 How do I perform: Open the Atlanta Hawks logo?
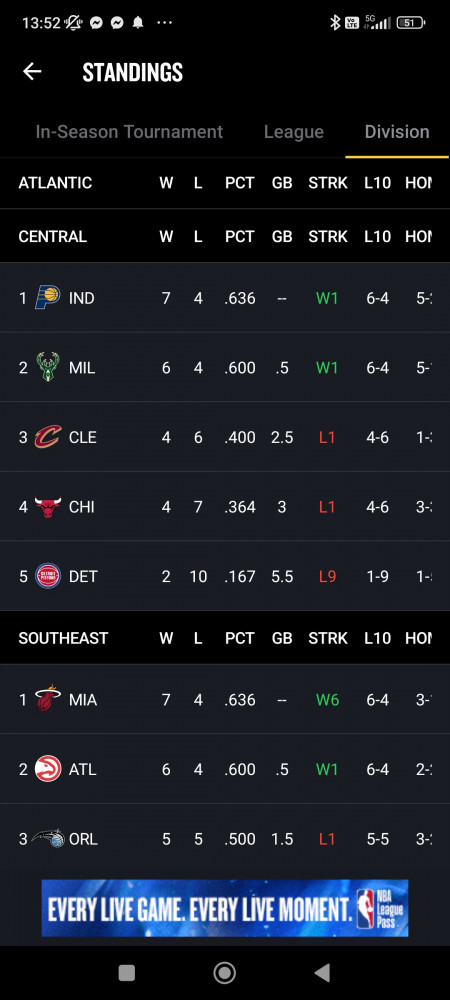(x=48, y=769)
